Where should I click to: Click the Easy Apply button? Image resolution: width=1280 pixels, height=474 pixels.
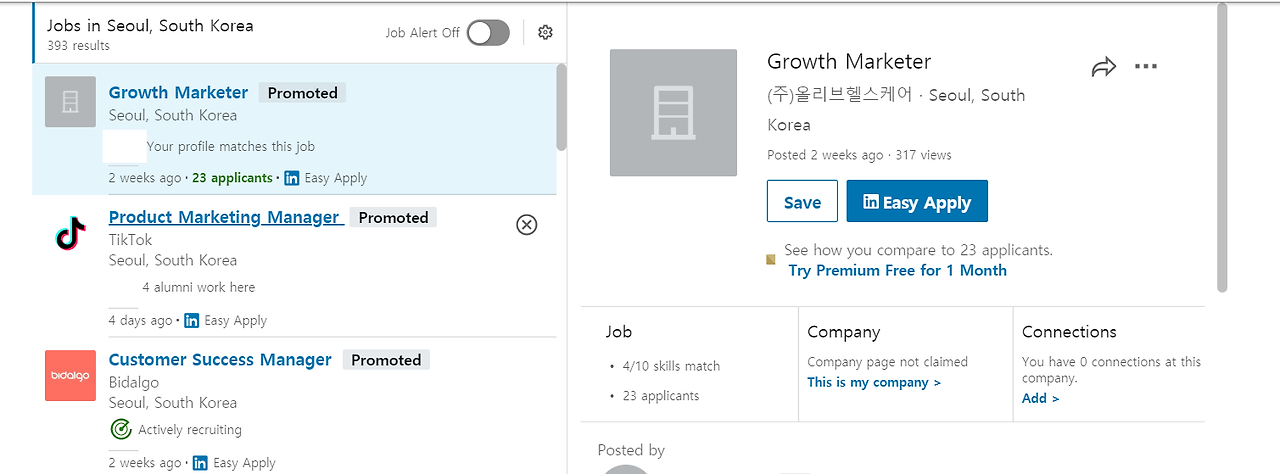click(917, 201)
